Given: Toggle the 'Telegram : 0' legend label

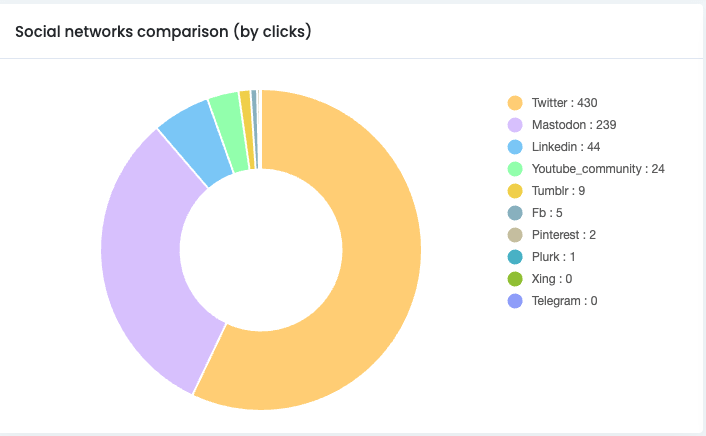Looking at the screenshot, I should click(x=564, y=301).
